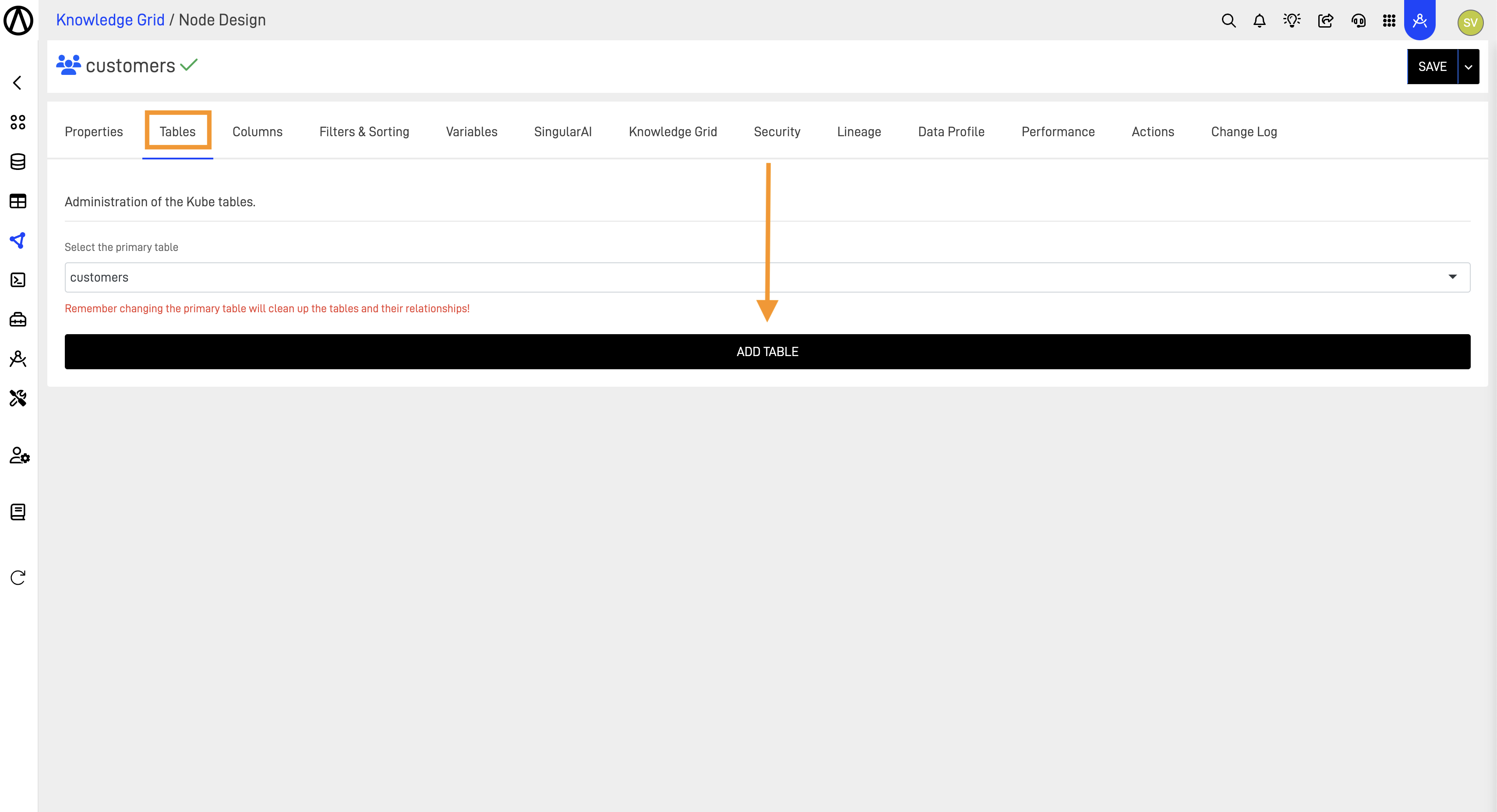The height and width of the screenshot is (812, 1497).
Task: Open the support headset icon
Action: (1359, 21)
